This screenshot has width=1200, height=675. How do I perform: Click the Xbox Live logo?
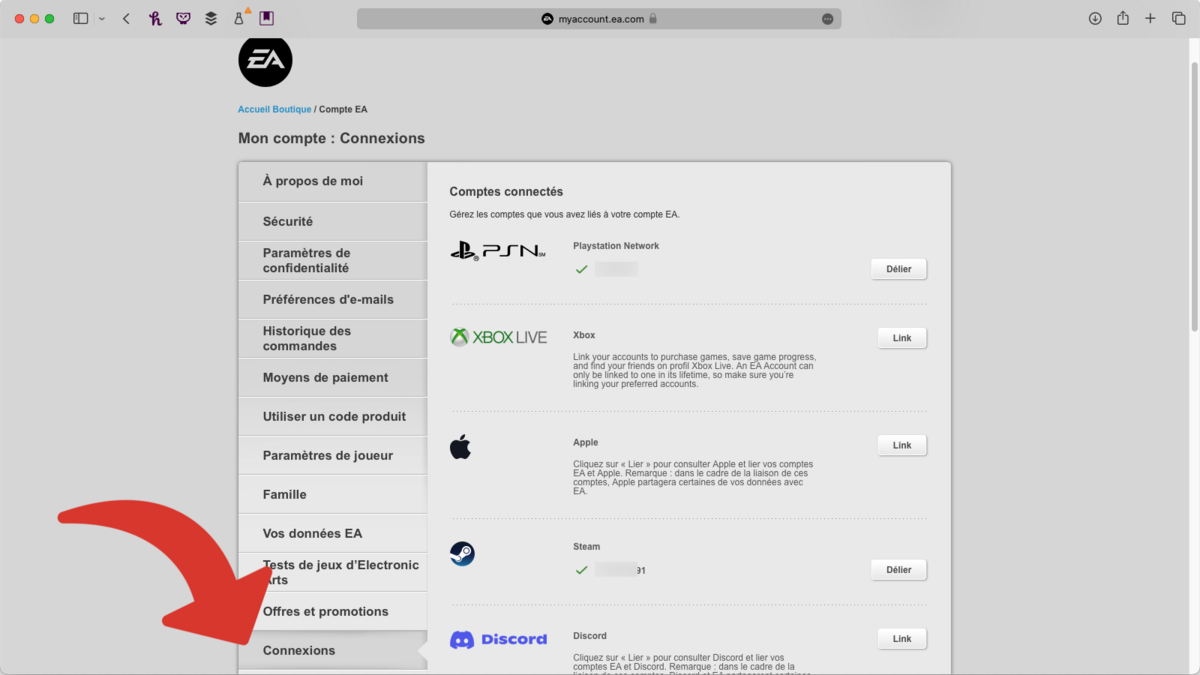[498, 337]
